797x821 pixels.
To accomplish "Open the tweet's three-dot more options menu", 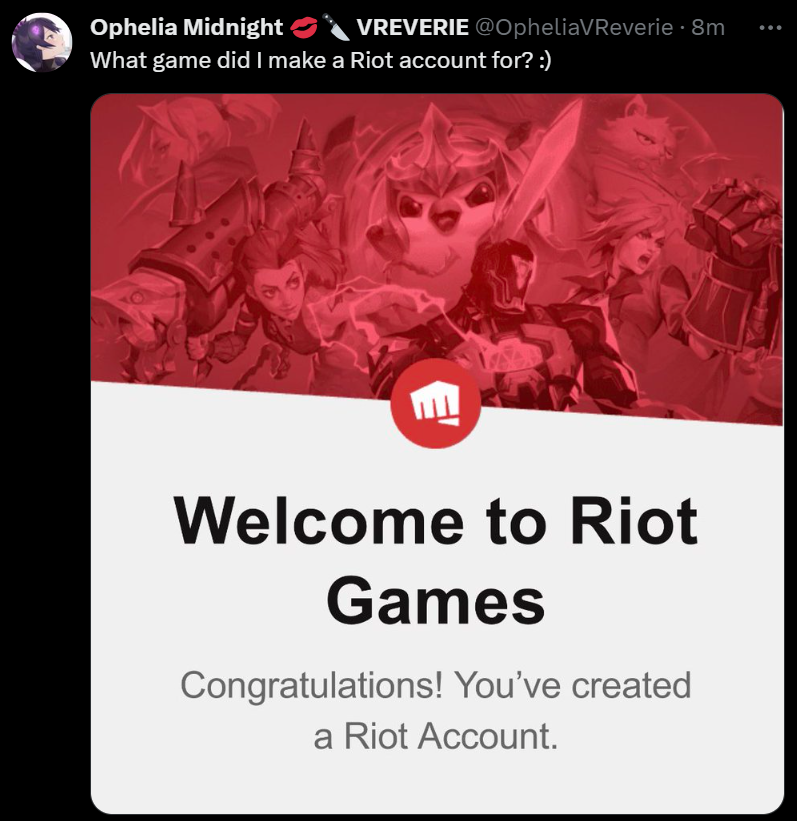I will [x=770, y=28].
